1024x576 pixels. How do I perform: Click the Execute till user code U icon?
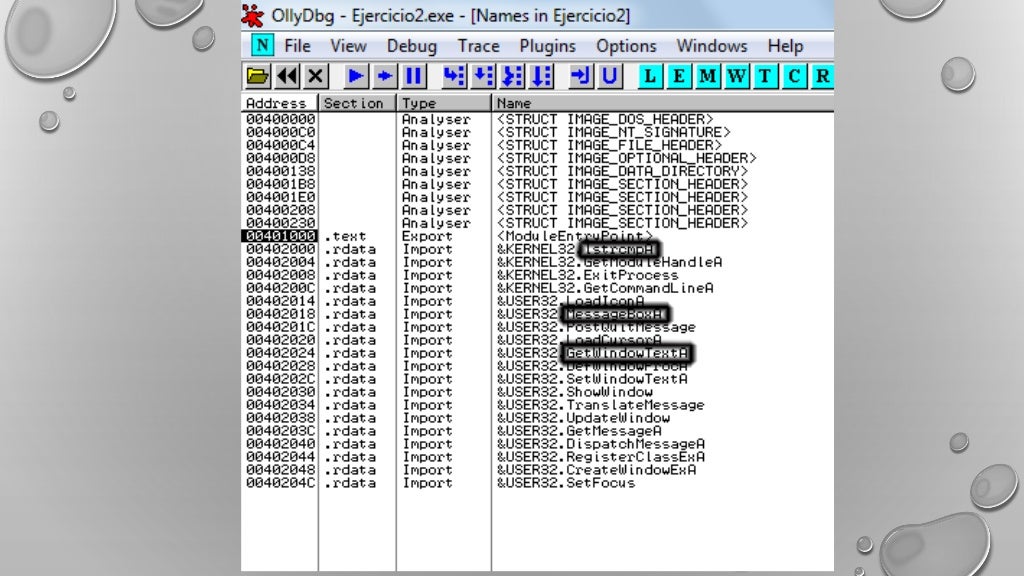pos(609,76)
